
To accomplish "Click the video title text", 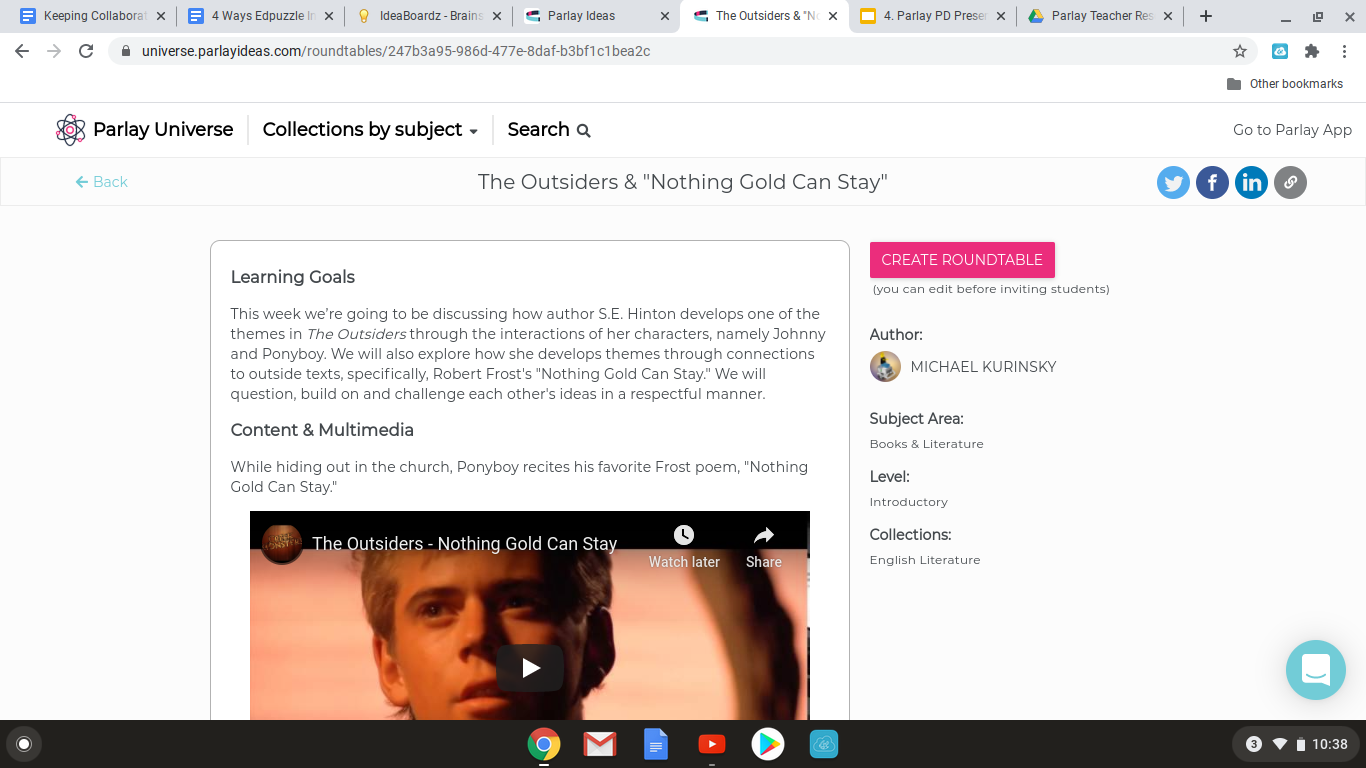I will 464,544.
